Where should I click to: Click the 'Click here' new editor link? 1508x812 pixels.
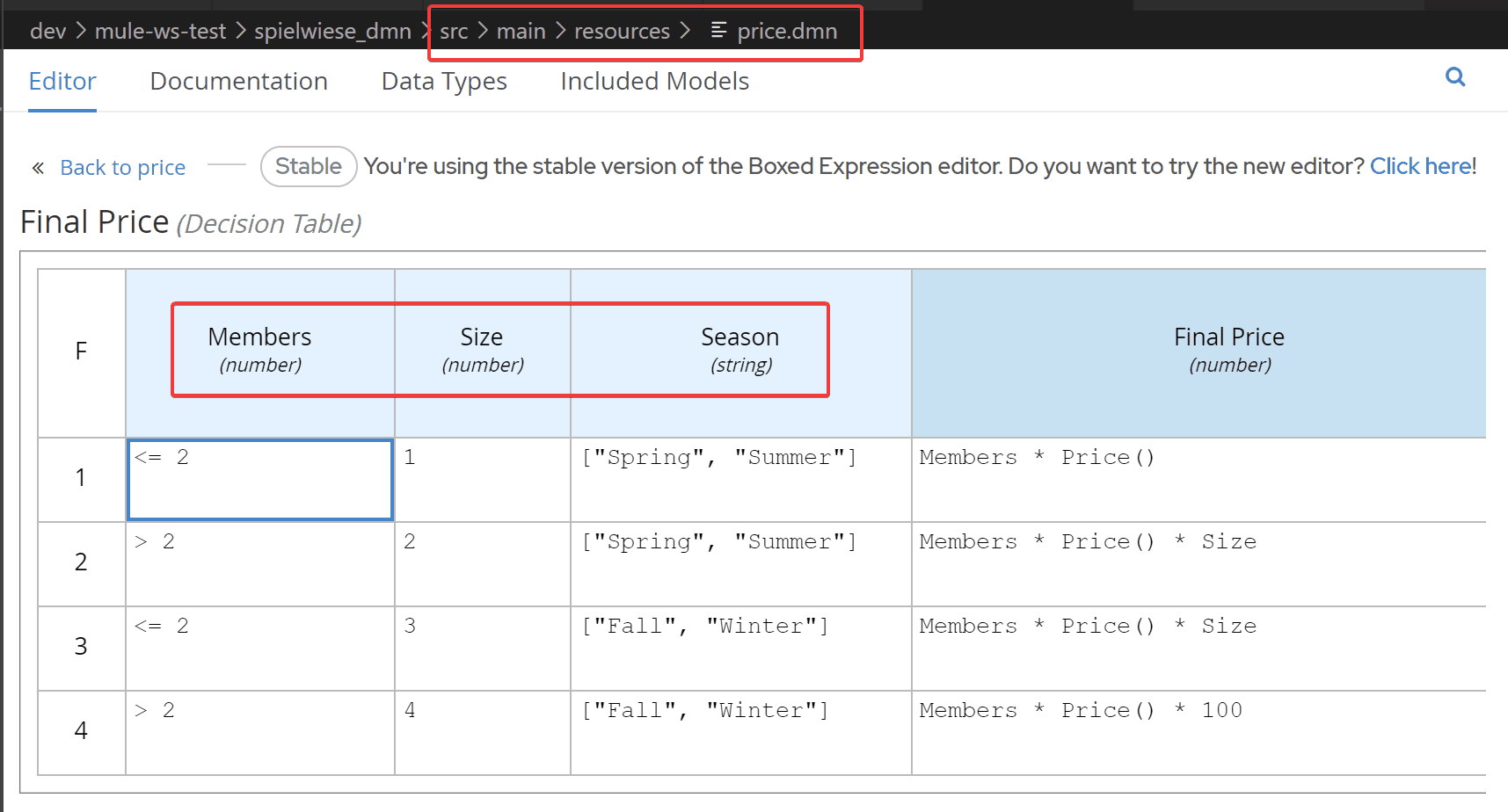coord(1420,166)
